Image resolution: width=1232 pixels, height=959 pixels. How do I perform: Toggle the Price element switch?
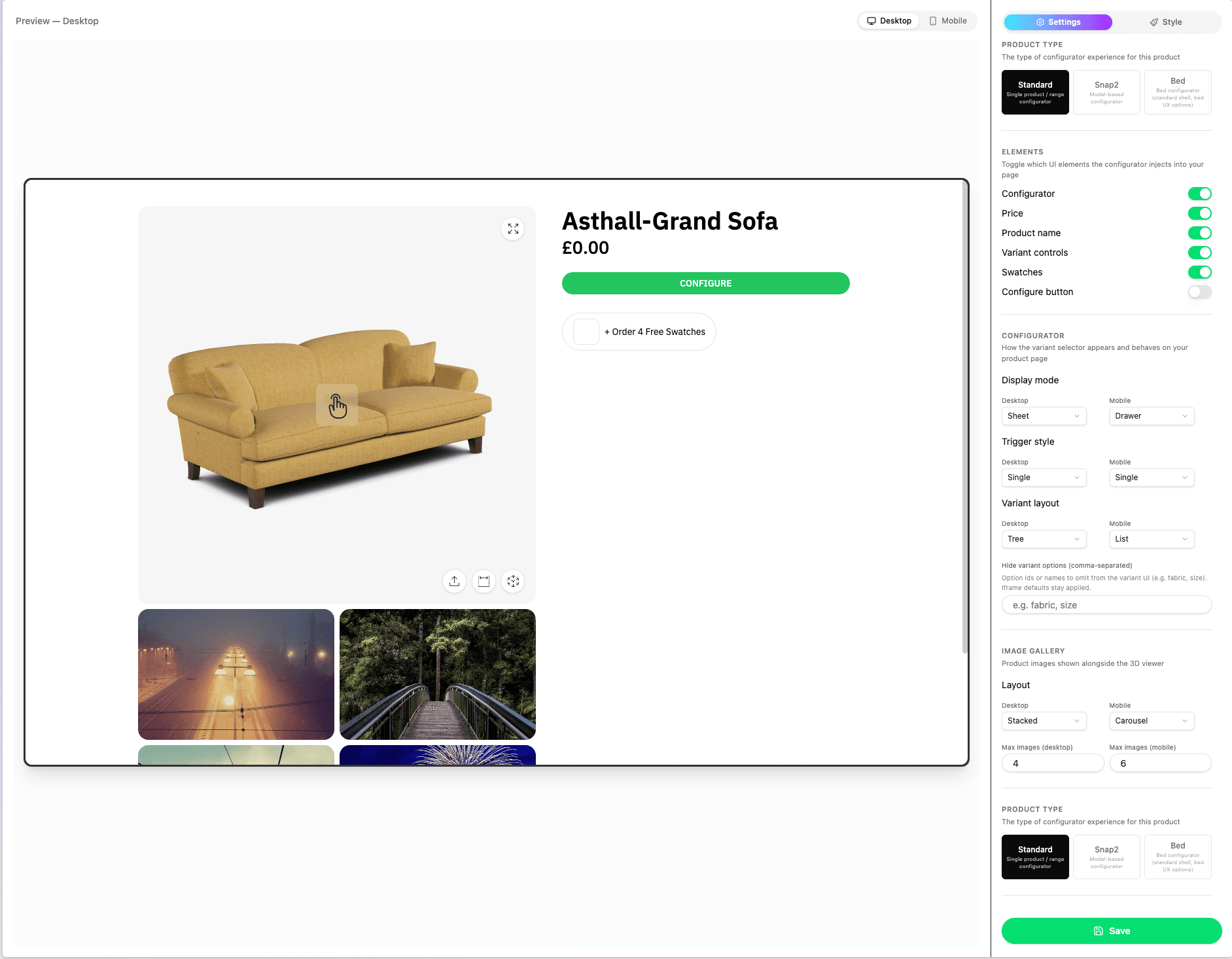[1200, 213]
